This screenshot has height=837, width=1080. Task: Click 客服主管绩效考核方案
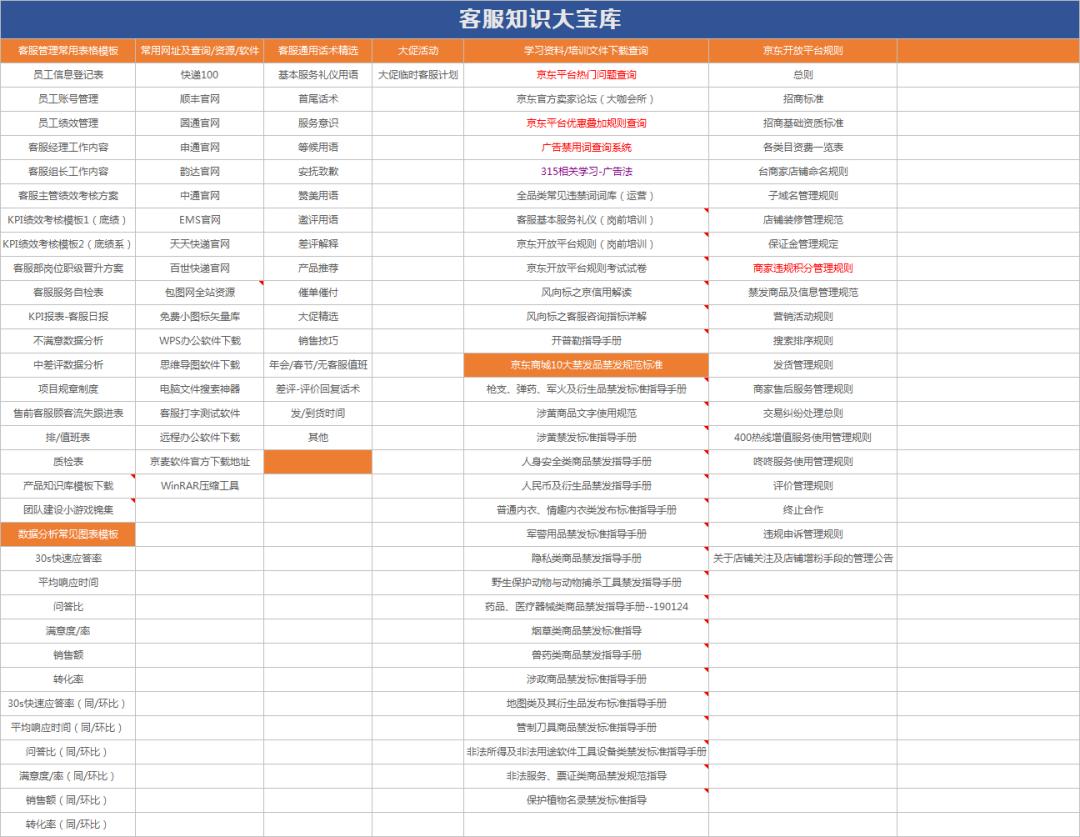[68, 196]
